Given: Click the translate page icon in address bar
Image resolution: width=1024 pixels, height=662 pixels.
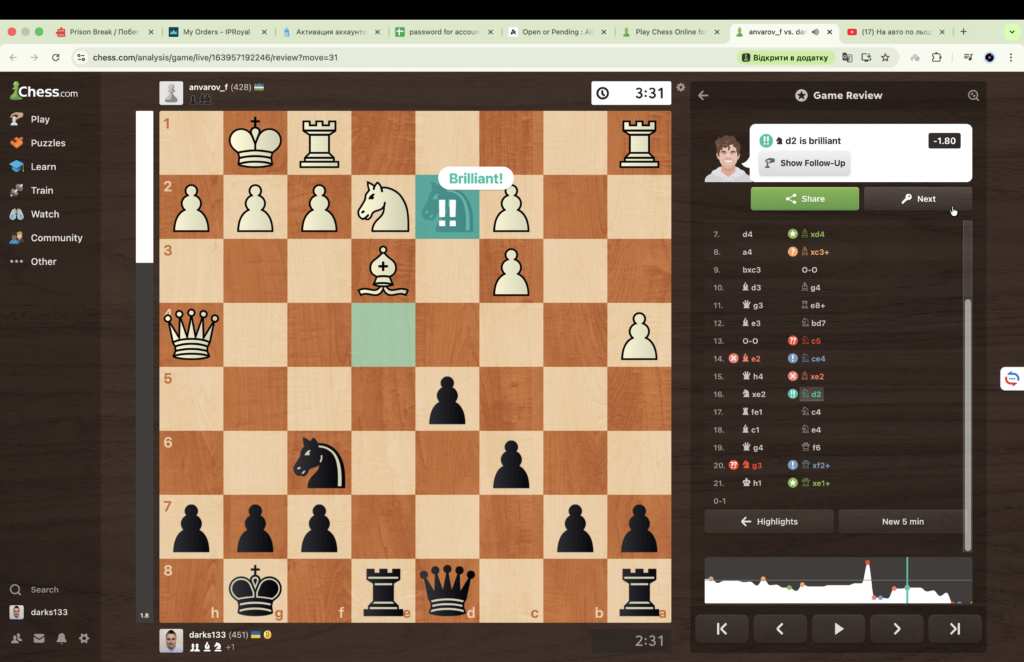Looking at the screenshot, I should click(847, 57).
